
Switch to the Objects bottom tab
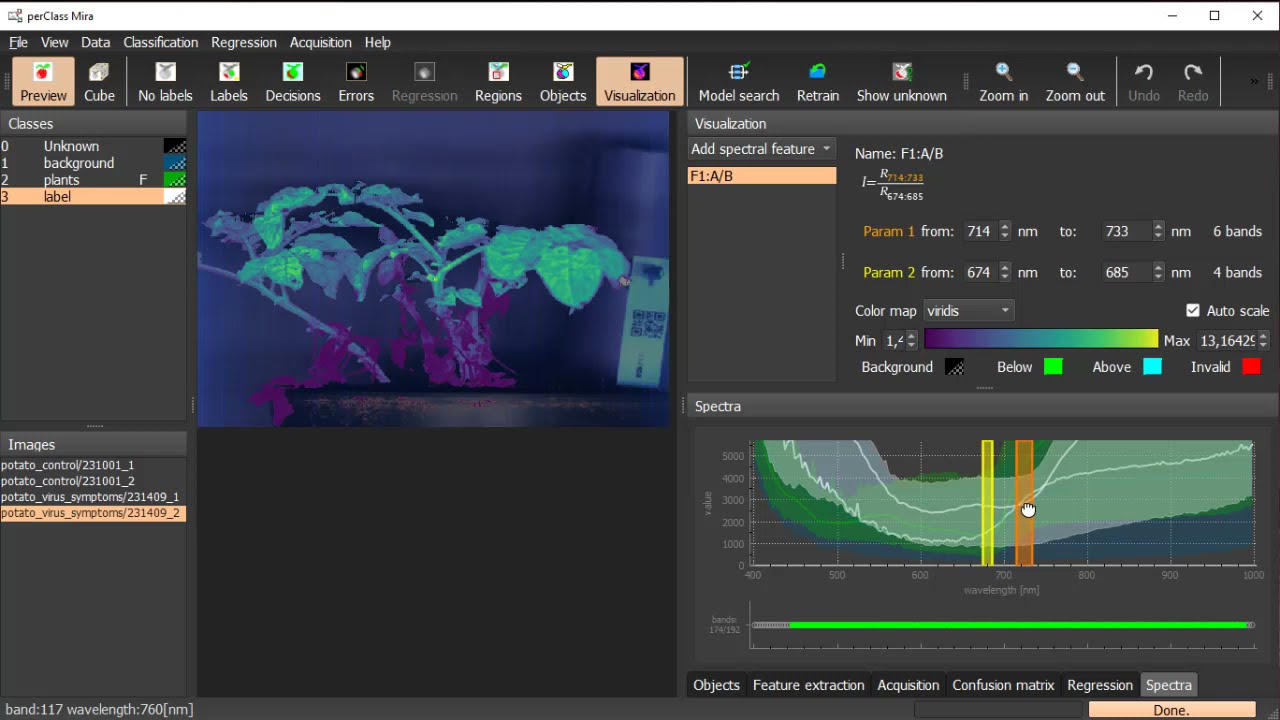click(x=716, y=685)
